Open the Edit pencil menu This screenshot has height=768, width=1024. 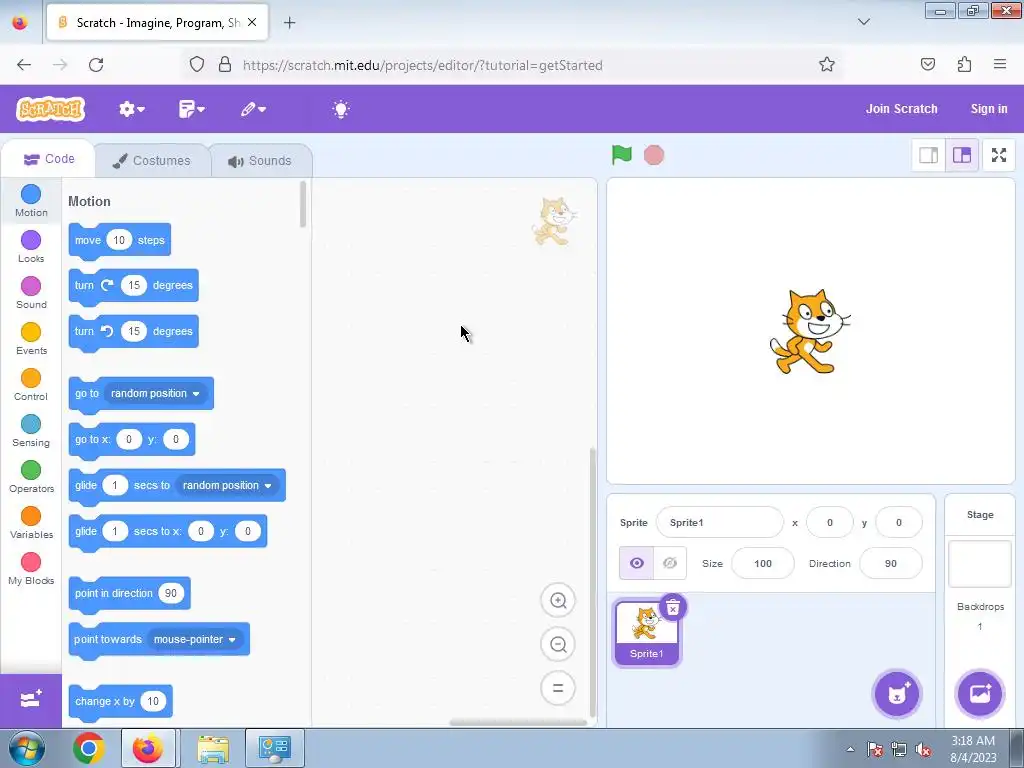click(253, 109)
